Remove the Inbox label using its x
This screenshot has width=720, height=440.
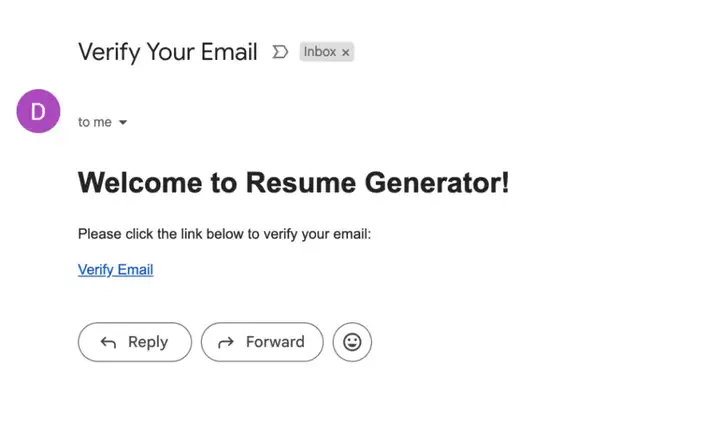point(345,53)
